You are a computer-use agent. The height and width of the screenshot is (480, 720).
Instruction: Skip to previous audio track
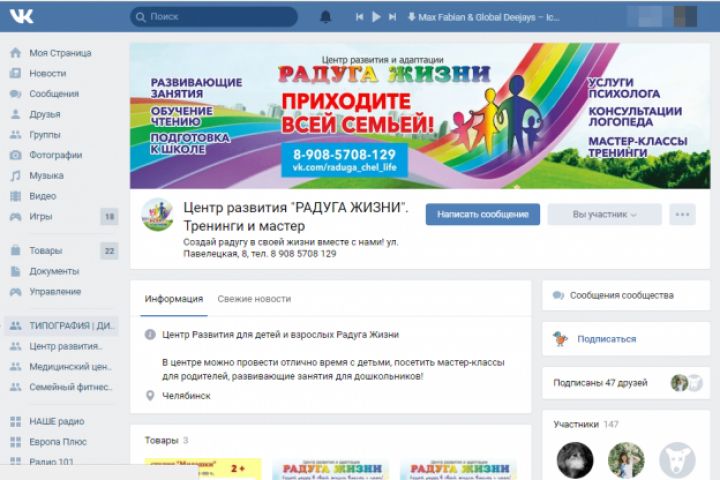click(359, 17)
